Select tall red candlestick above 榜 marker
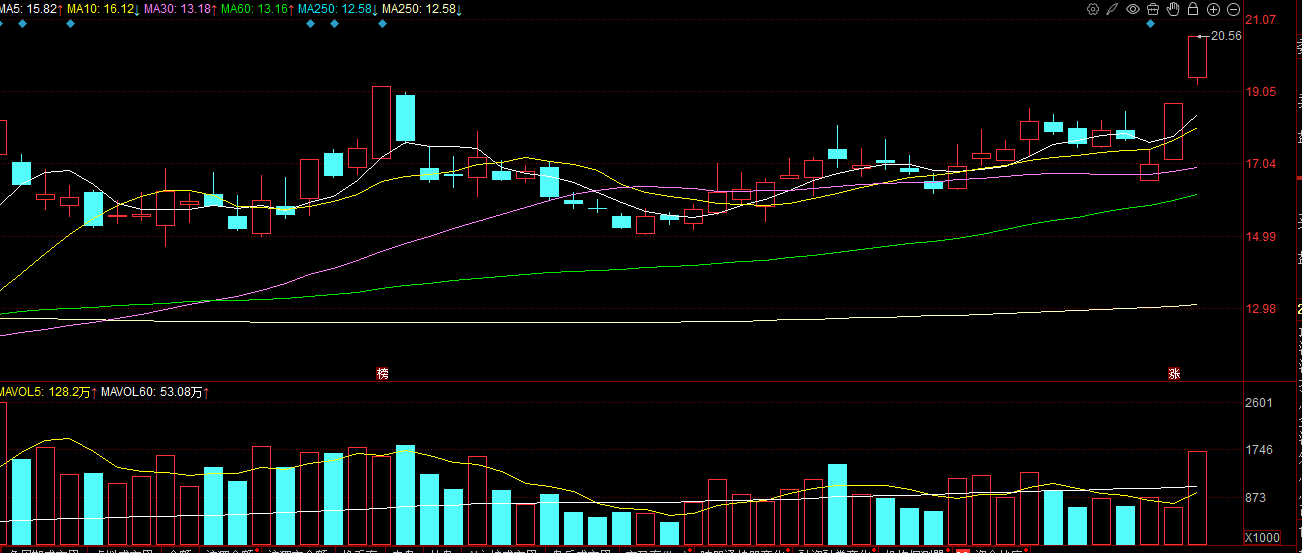 (x=382, y=122)
